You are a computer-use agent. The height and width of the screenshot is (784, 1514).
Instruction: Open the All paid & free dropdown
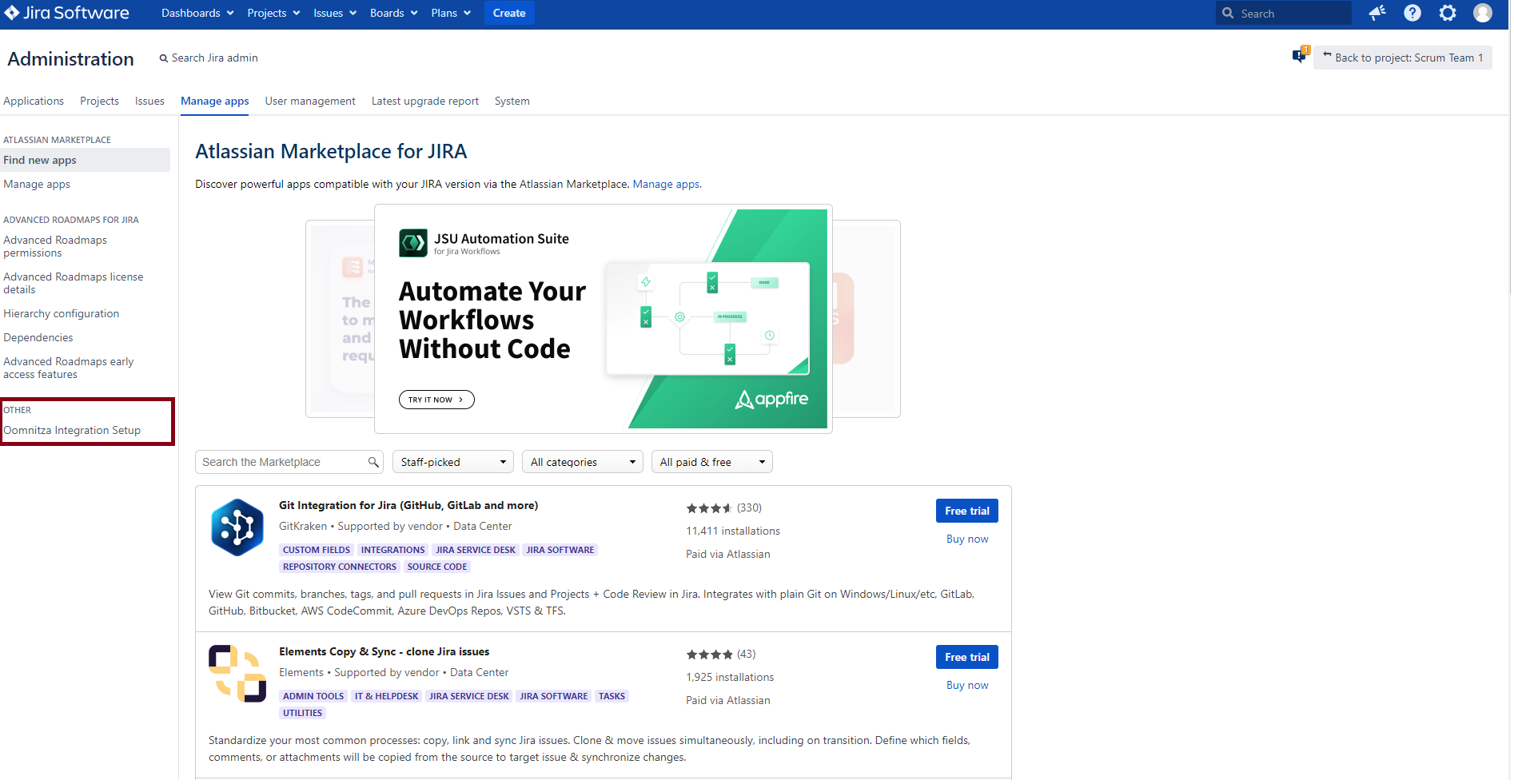[x=711, y=462]
